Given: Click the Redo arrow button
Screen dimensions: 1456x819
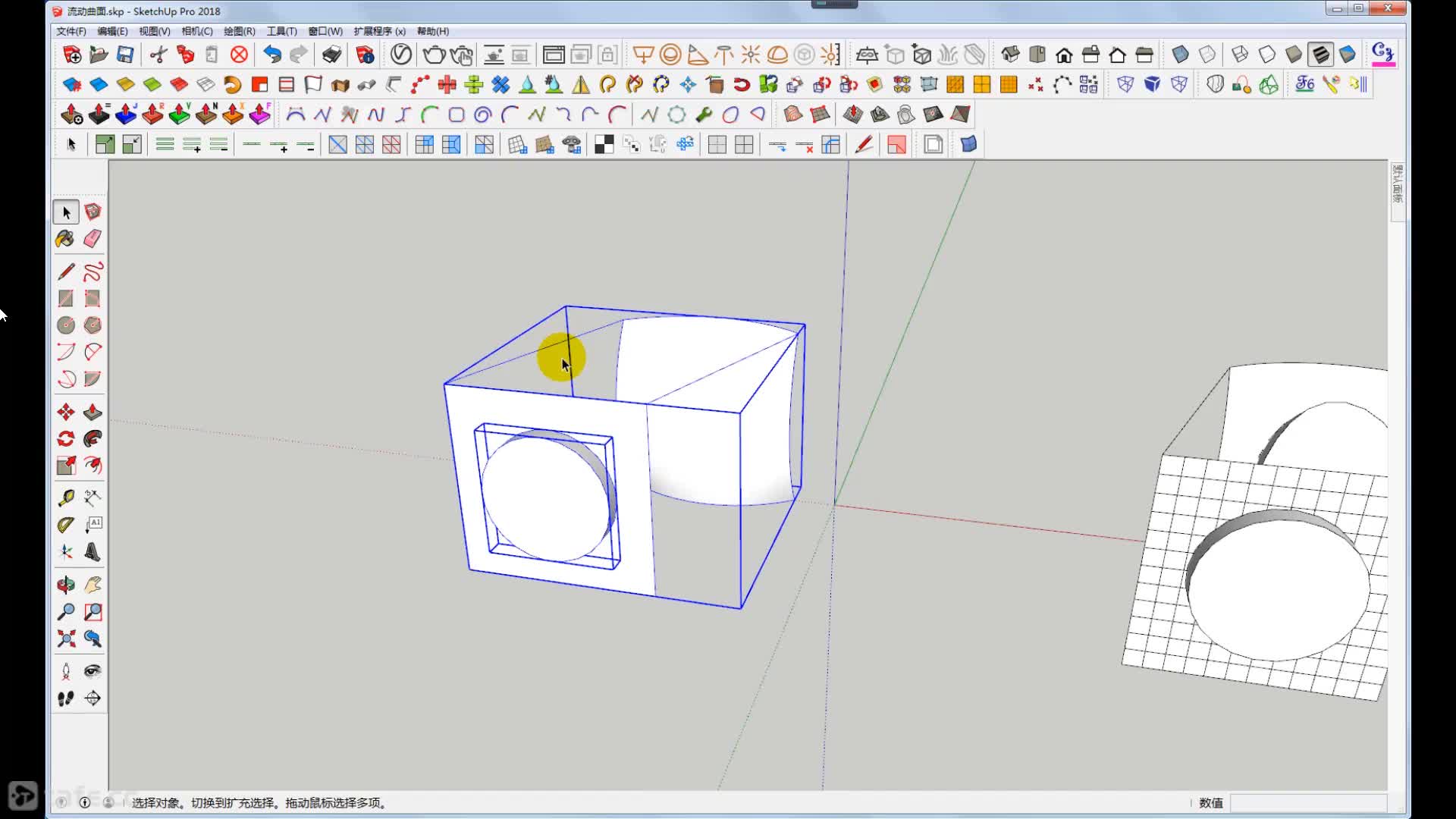Looking at the screenshot, I should (x=299, y=55).
